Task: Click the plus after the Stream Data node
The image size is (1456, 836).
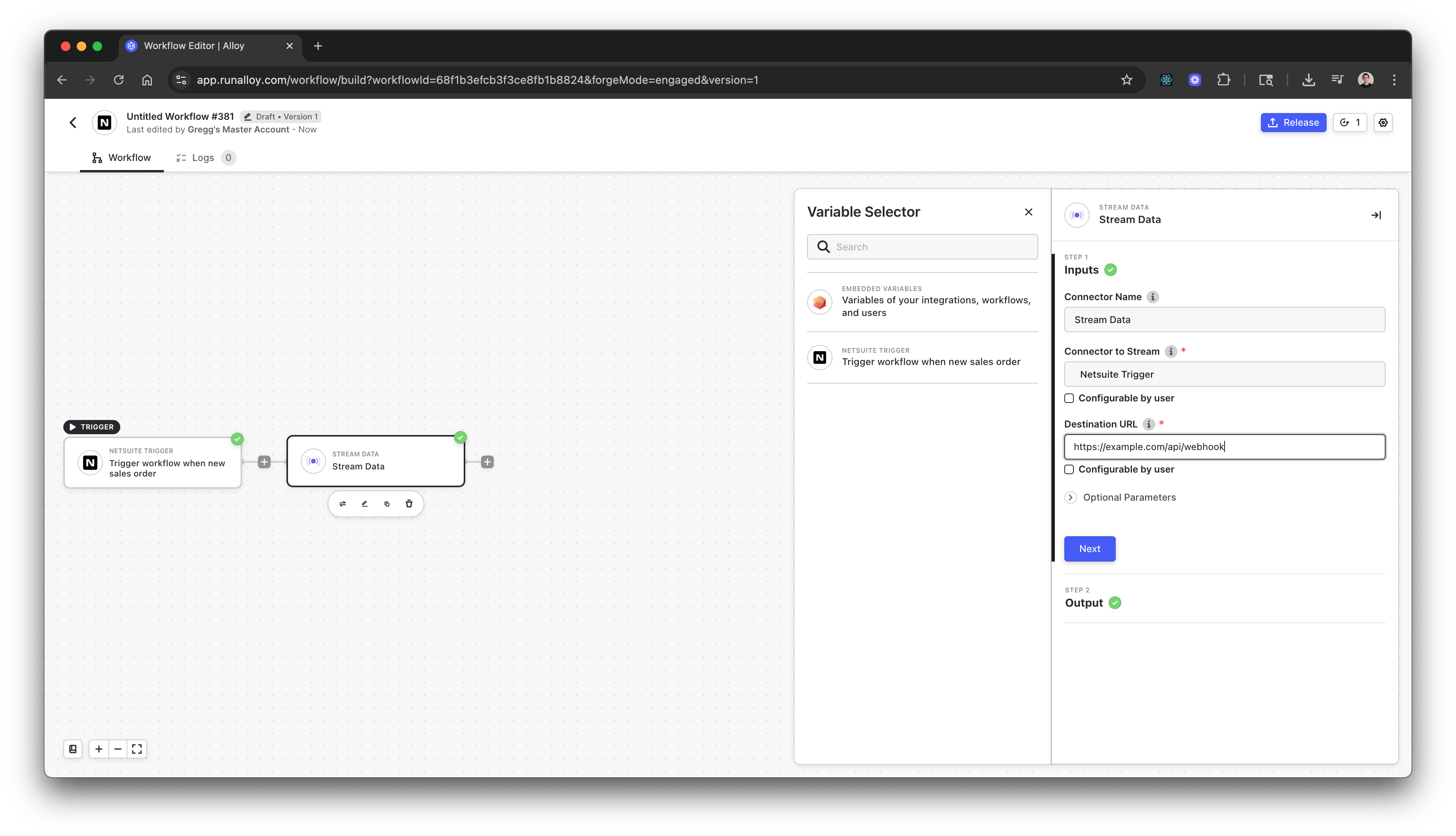Action: (x=487, y=462)
